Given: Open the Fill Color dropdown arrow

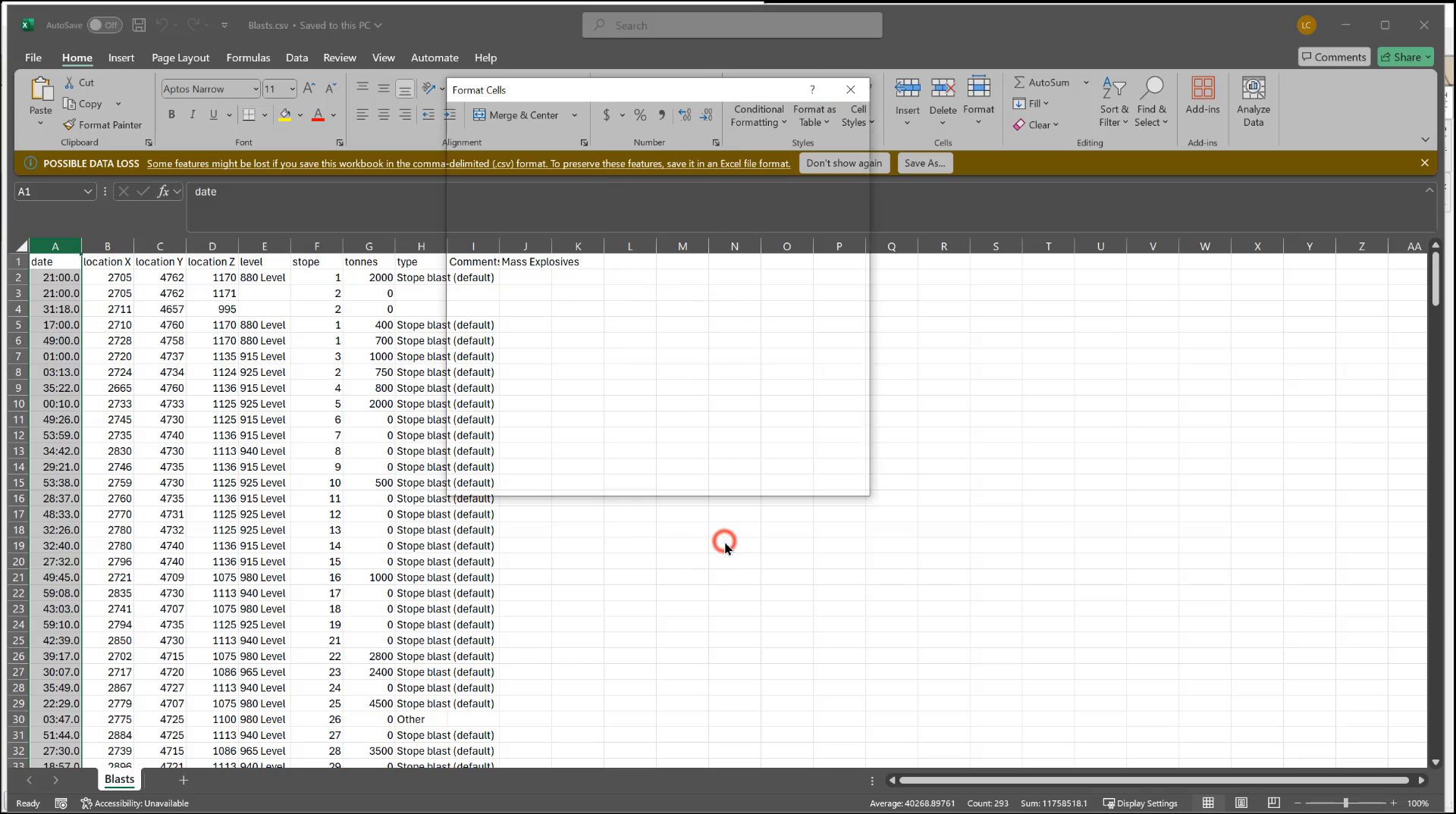Looking at the screenshot, I should pyautogui.click(x=300, y=115).
